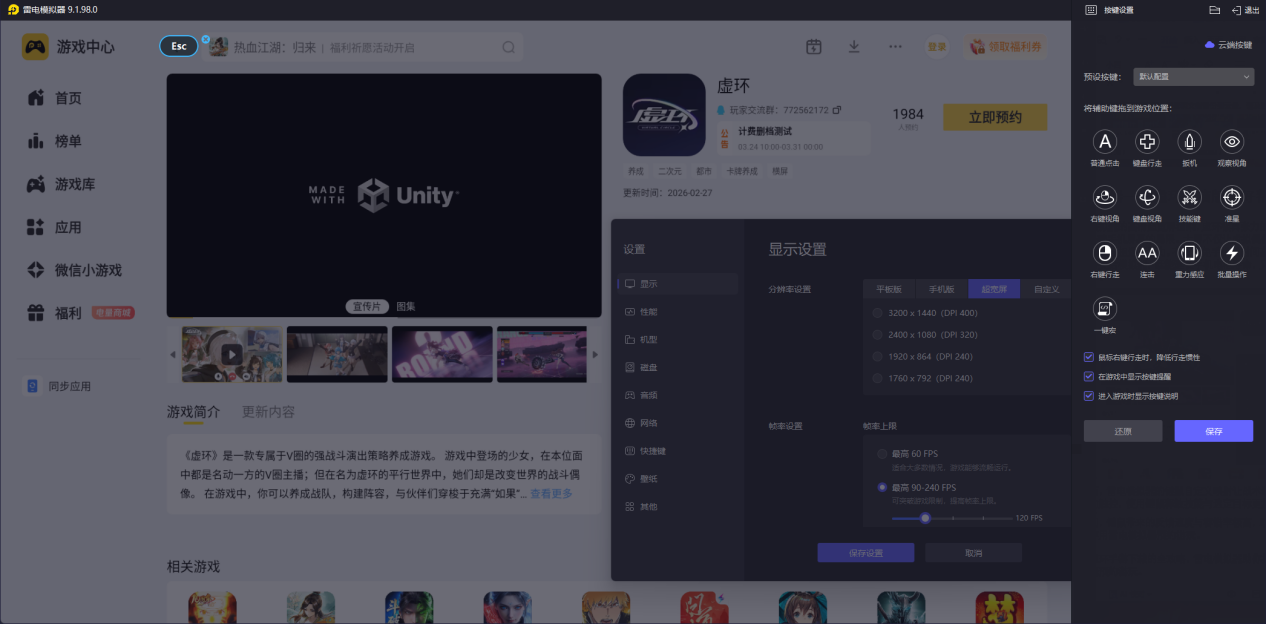Select the 右键行走 mouse walk icon
The image size is (1266, 624).
tap(1104, 253)
